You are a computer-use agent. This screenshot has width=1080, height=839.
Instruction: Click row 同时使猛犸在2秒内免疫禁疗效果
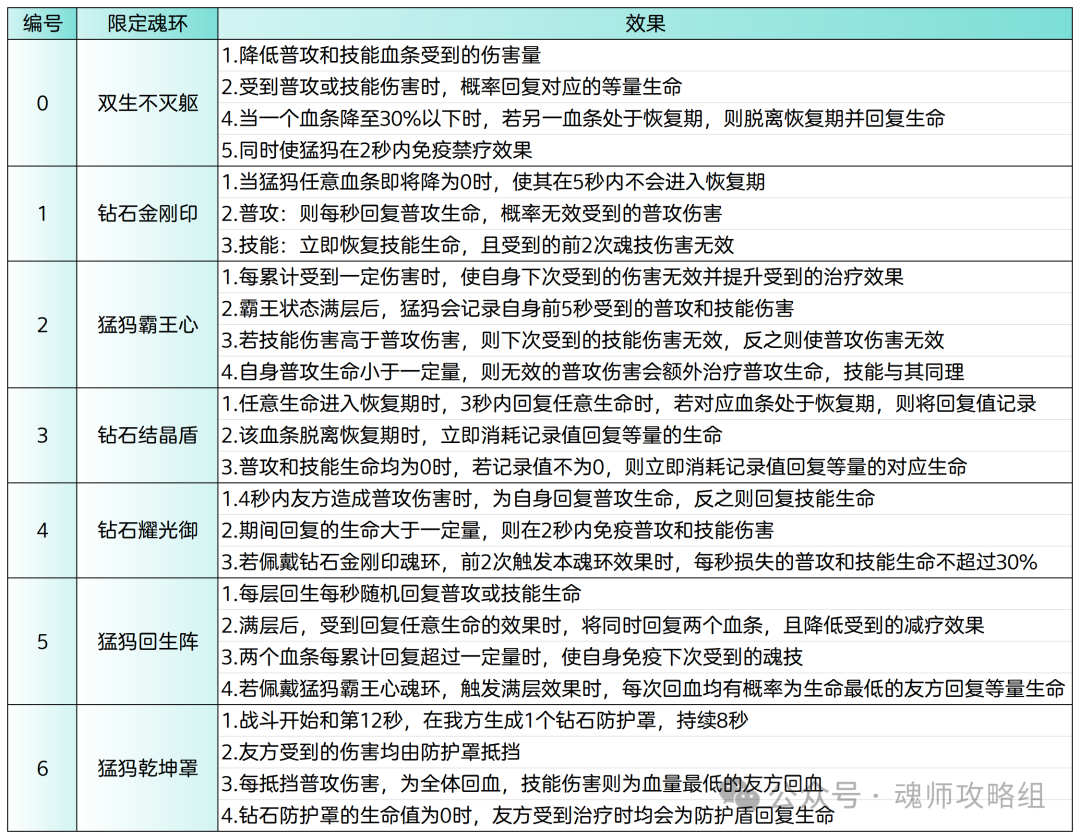[645, 150]
